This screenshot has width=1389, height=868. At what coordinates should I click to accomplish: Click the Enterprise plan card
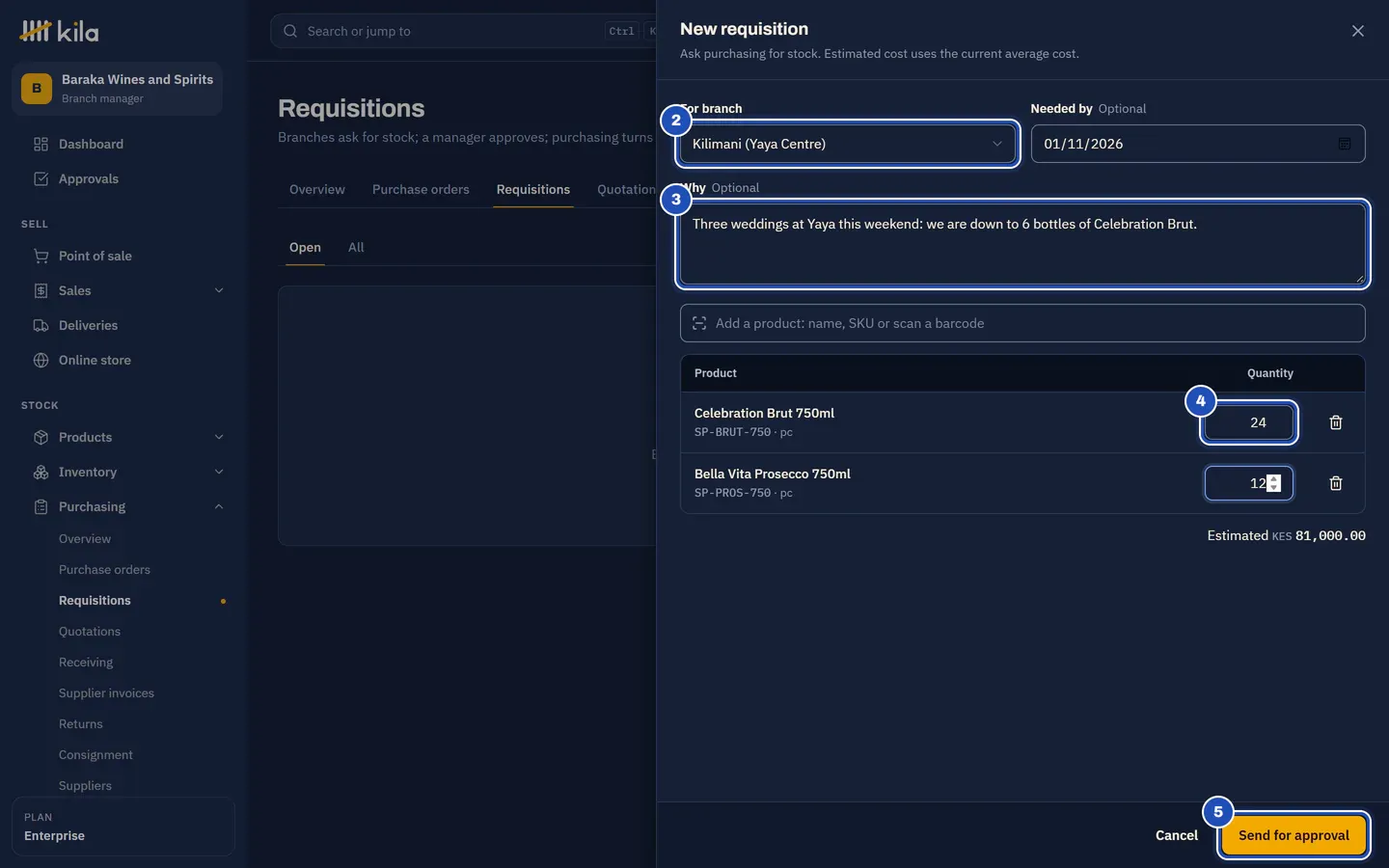coord(123,827)
